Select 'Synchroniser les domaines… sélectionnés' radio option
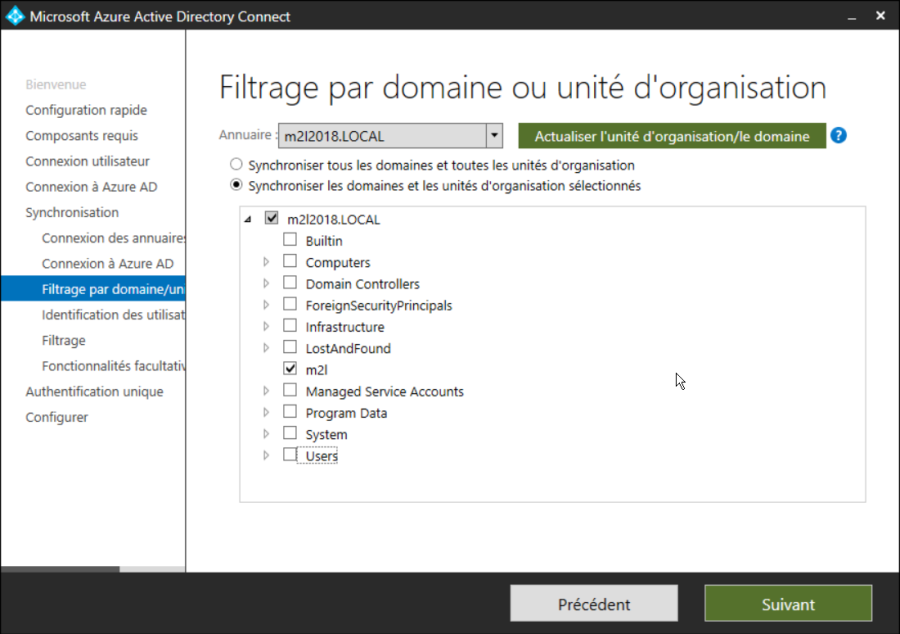 (x=236, y=185)
